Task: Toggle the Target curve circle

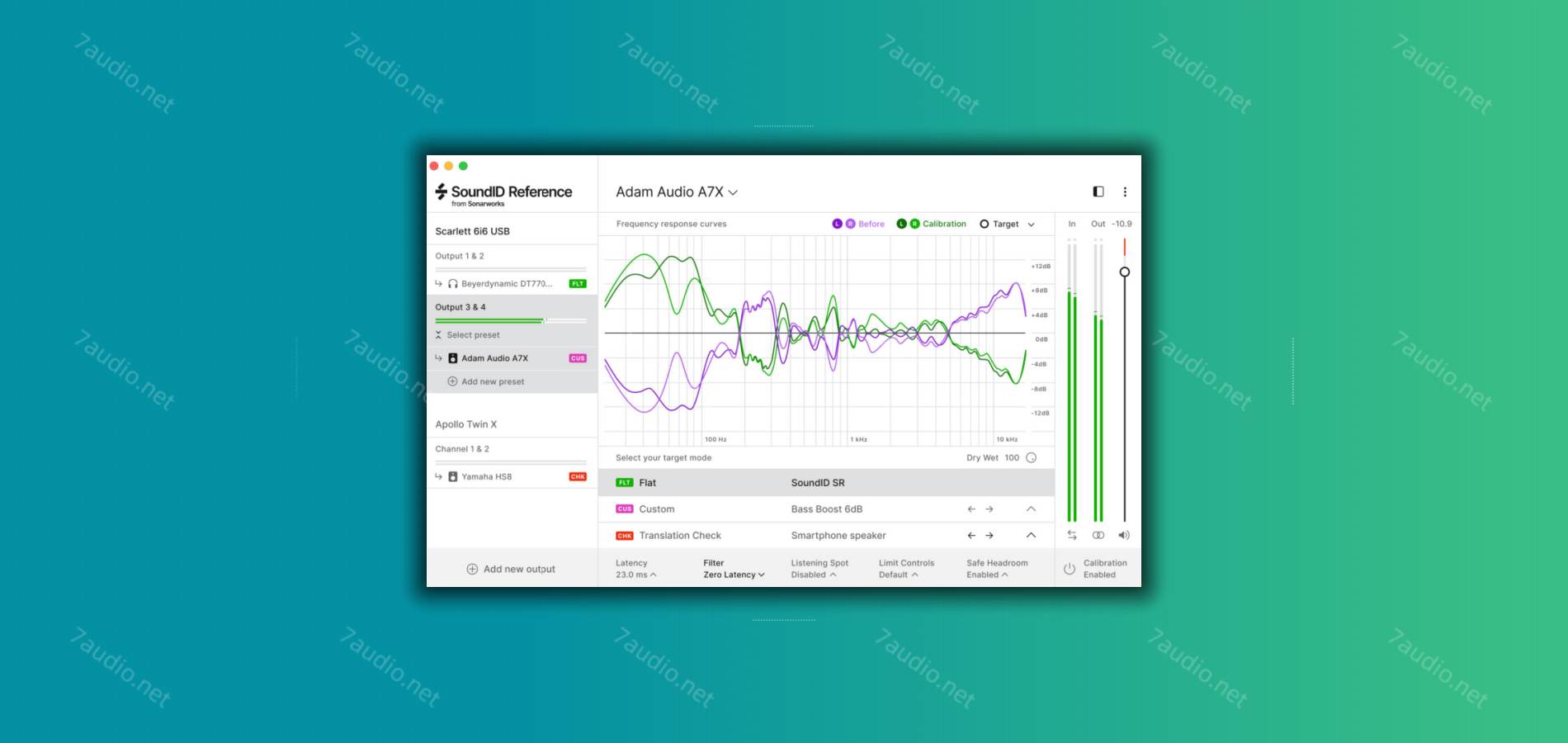Action: pos(984,224)
